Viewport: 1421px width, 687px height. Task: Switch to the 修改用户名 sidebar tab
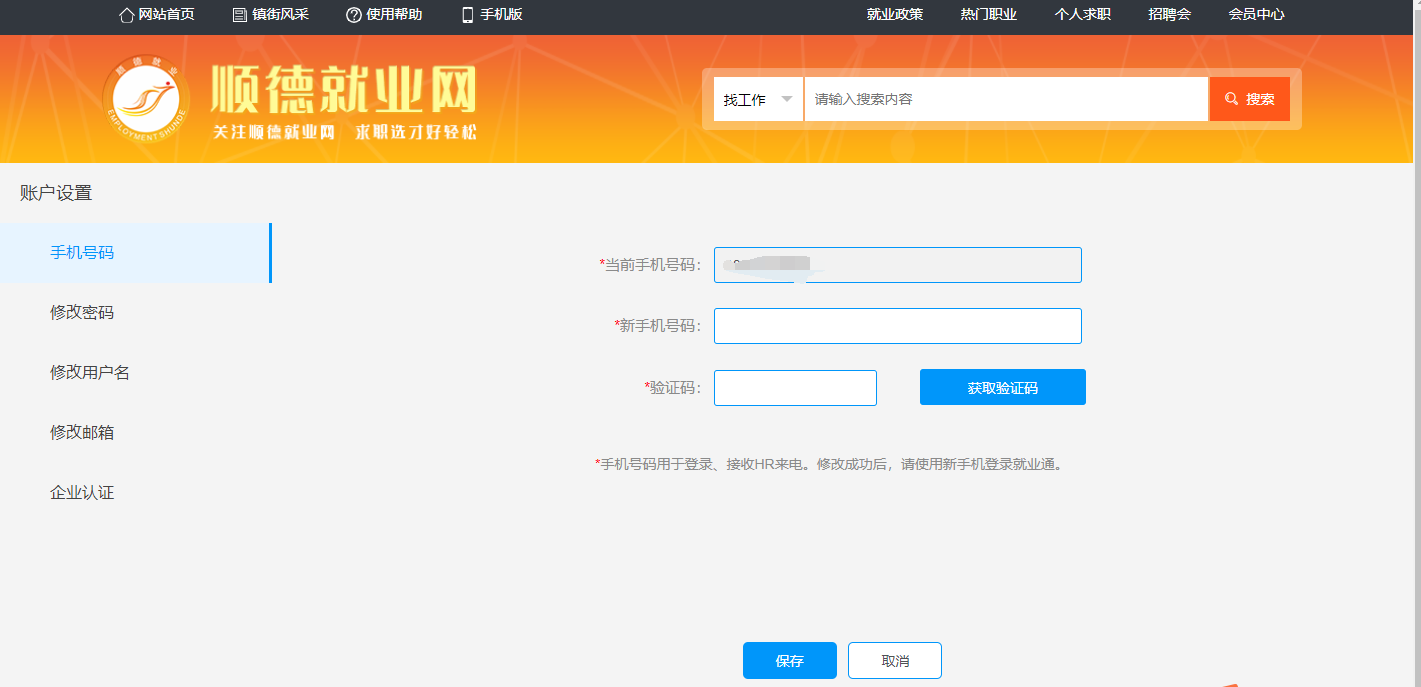click(x=90, y=373)
